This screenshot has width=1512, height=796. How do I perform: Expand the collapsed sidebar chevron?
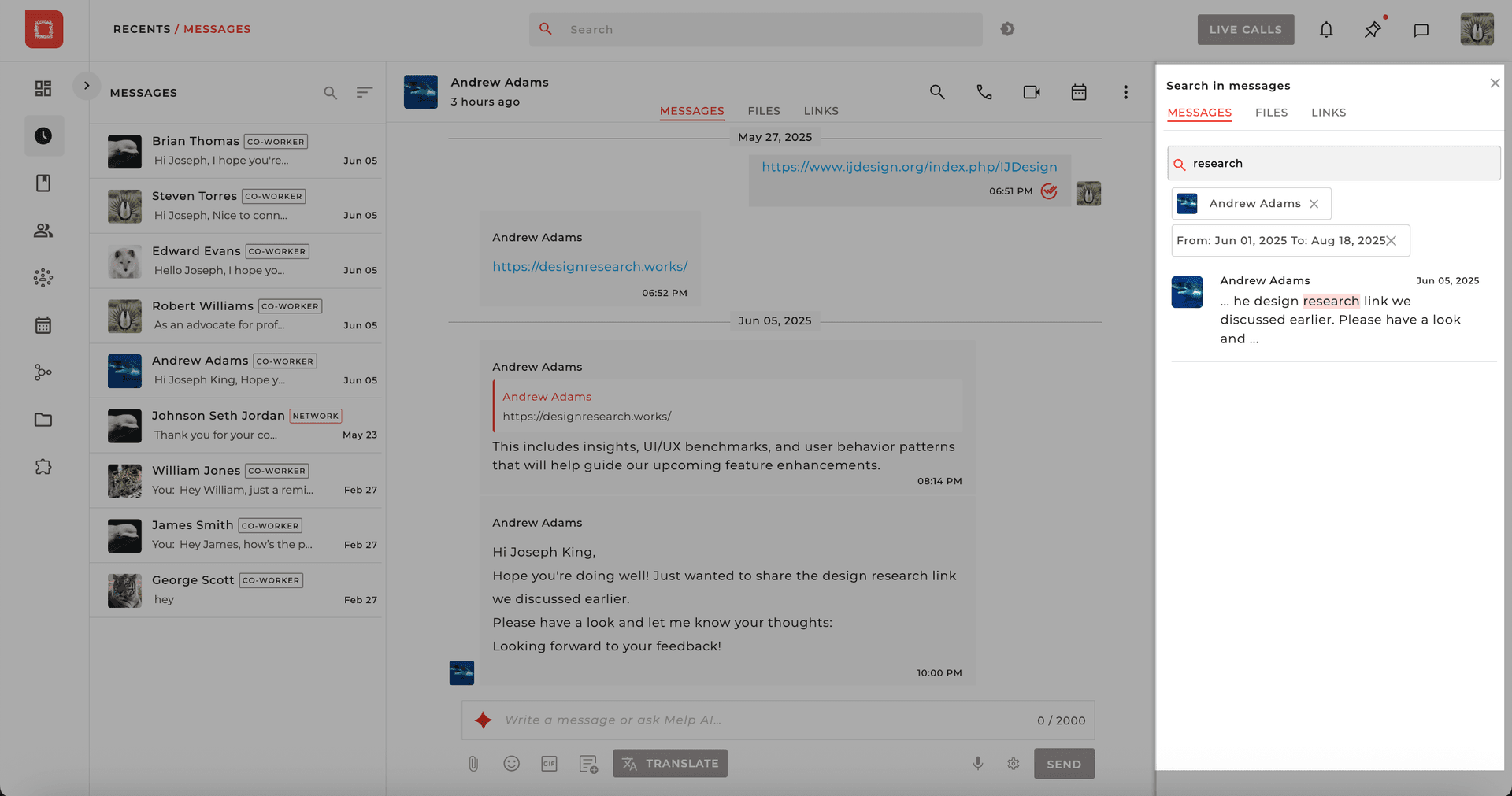pos(87,85)
